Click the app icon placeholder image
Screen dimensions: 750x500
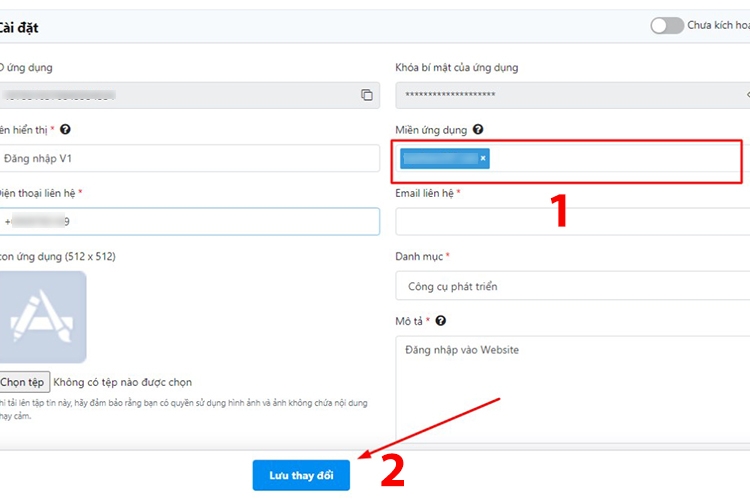pyautogui.click(x=42, y=317)
